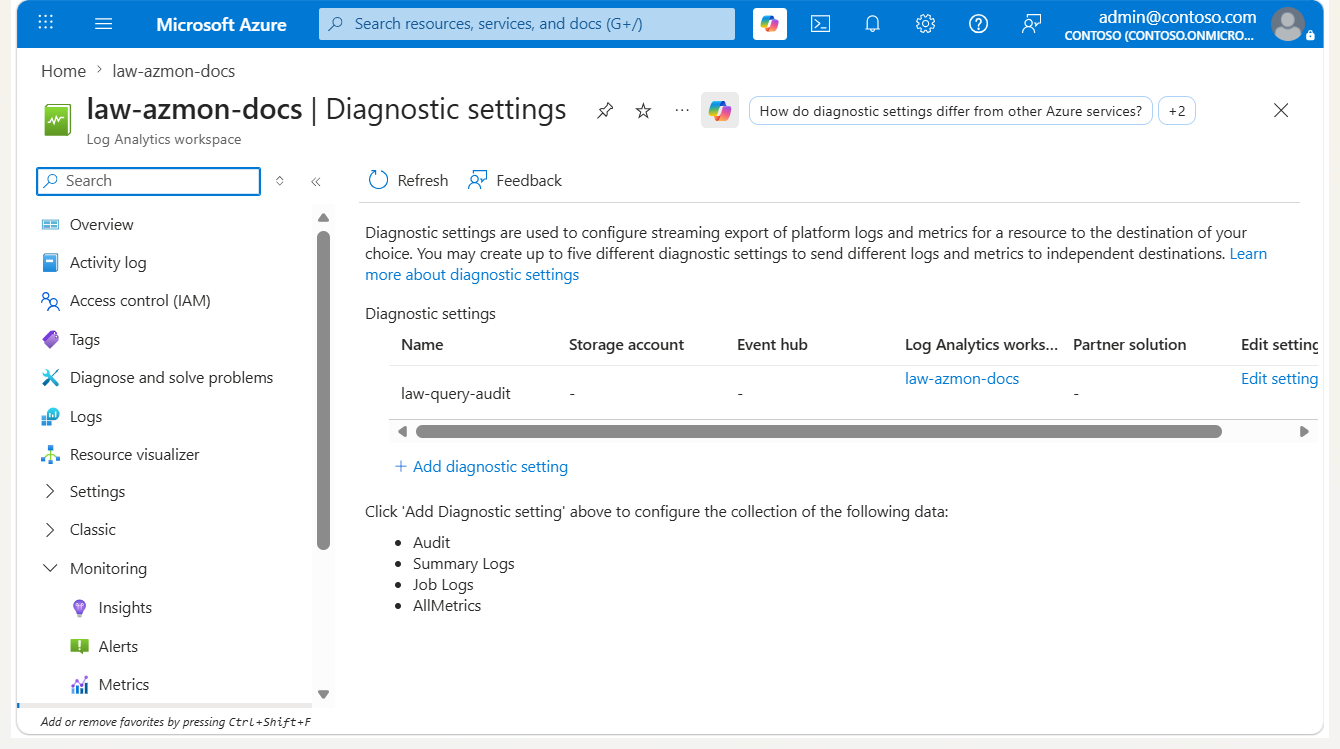Click law-azmon-docs breadcrumb
This screenshot has height=749, width=1340.
click(x=174, y=71)
